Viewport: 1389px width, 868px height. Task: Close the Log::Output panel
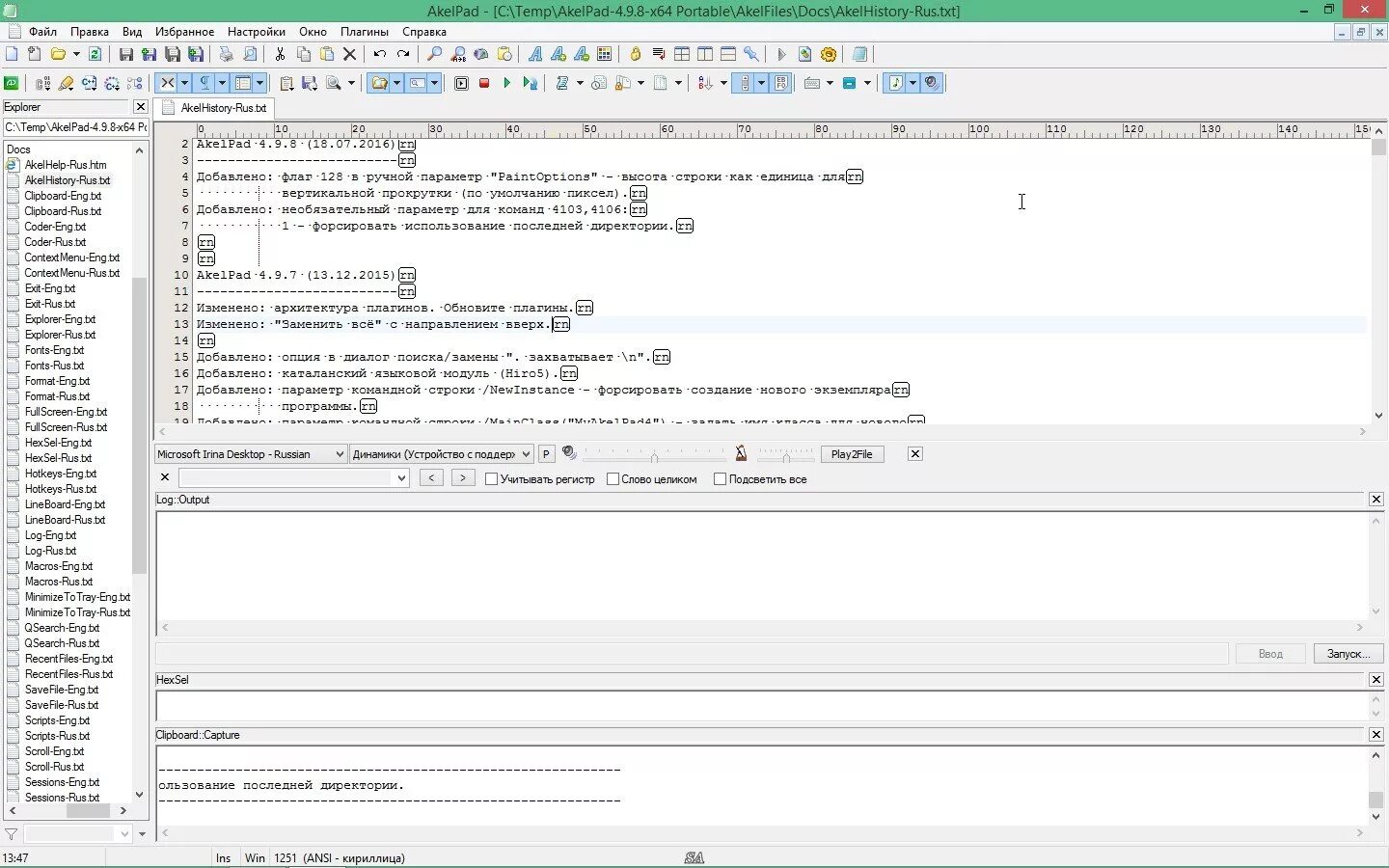tap(1376, 500)
